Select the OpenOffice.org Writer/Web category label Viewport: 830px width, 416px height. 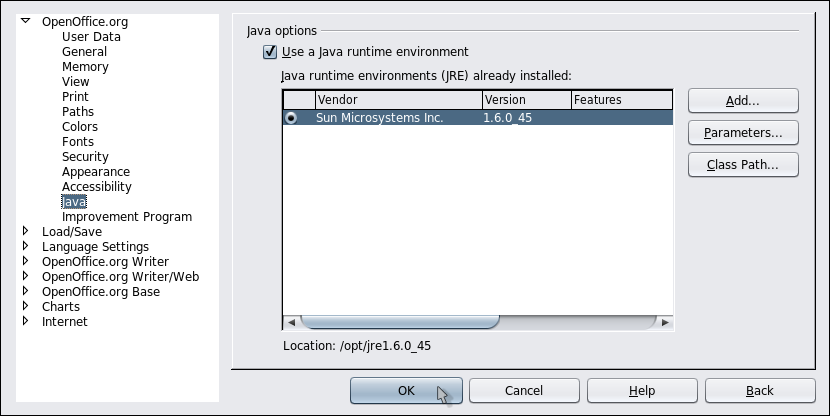coord(121,276)
